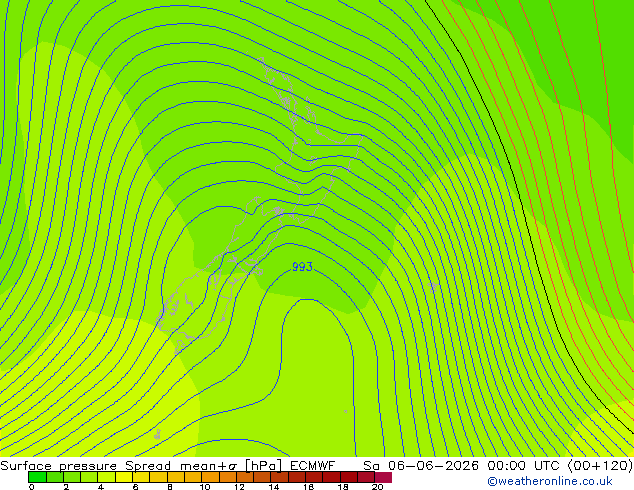Screen dimensions: 634x490
Task: Click the ECMWF model label
Action: pos(313,466)
